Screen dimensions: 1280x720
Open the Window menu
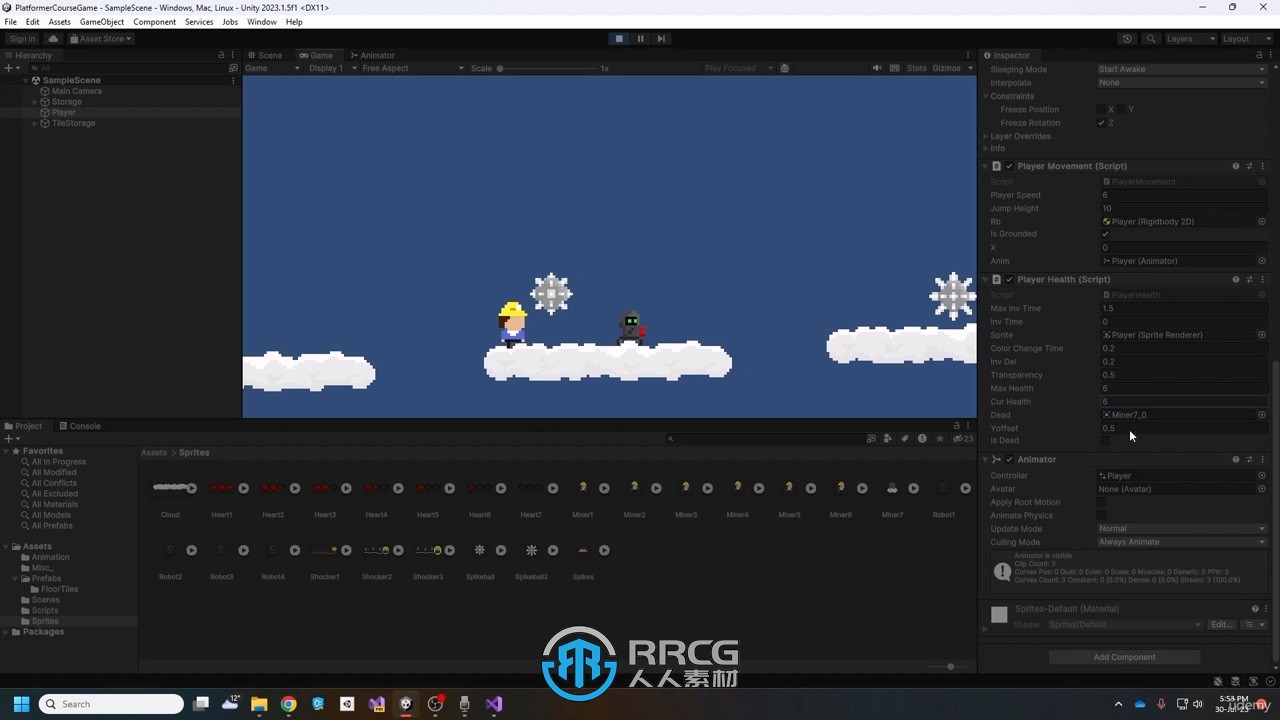click(261, 21)
